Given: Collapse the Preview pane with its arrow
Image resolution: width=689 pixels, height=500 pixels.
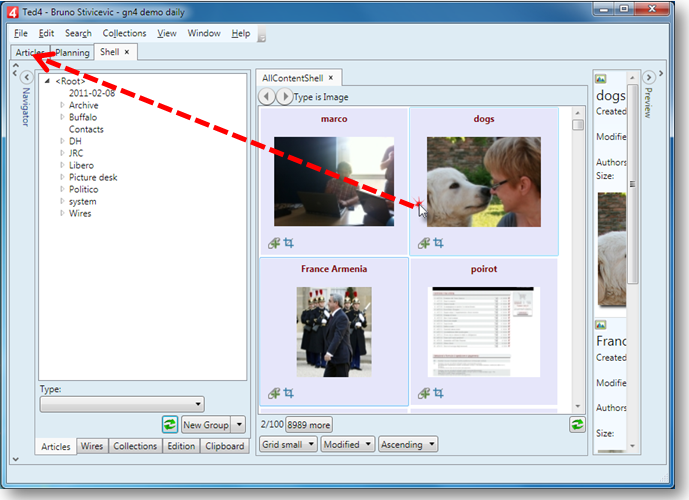Looking at the screenshot, I should [x=649, y=78].
